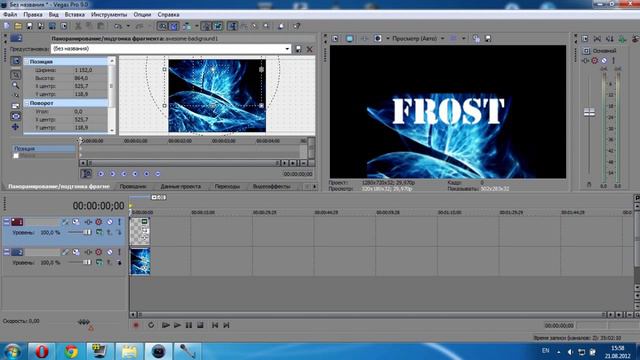Viewport: 640px width, 360px height.
Task: Select the Zoom magnifier tool in Pan/Crop
Action: click(x=16, y=85)
